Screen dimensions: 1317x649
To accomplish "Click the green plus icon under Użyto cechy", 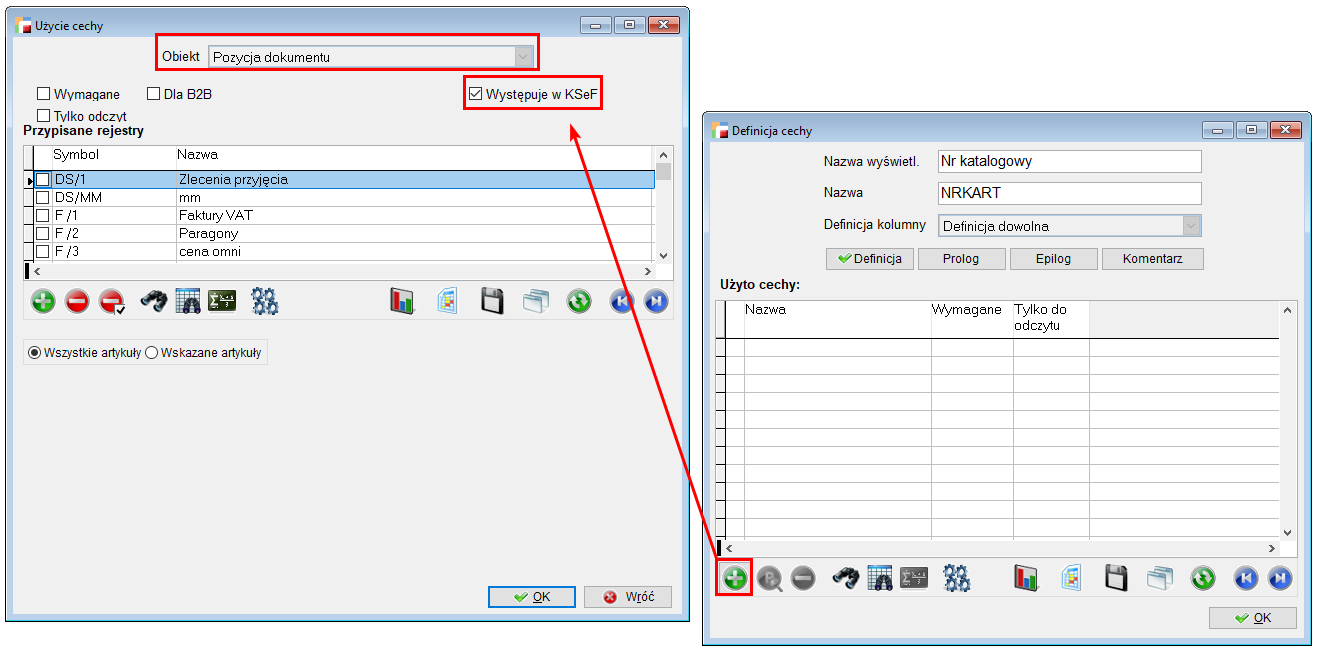I will point(735,577).
